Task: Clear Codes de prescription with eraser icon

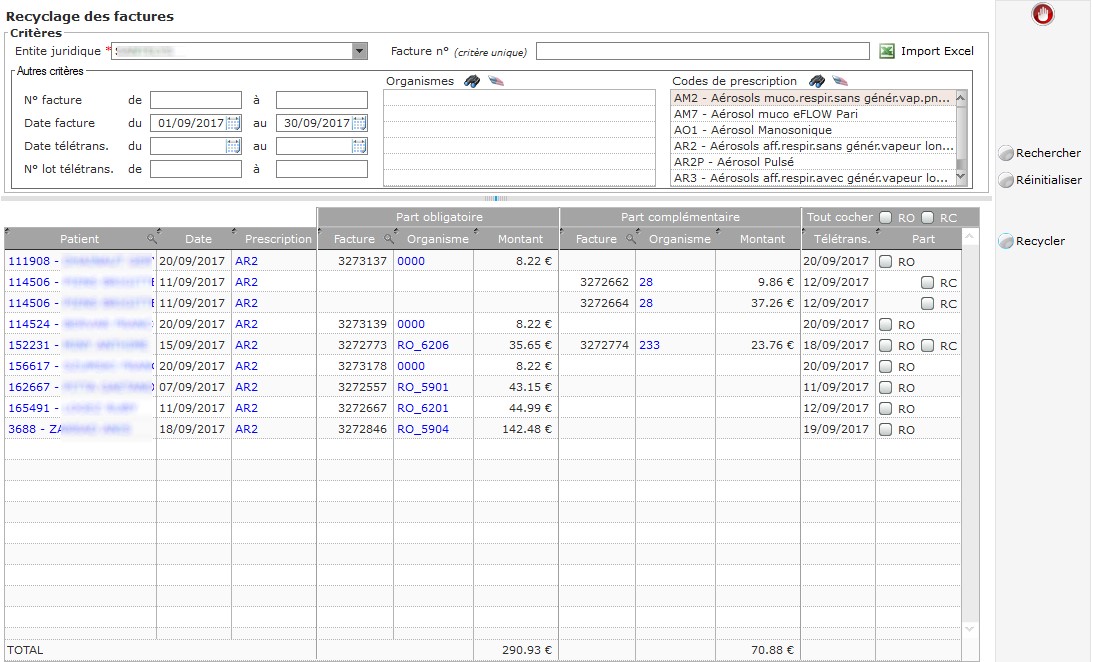Action: point(840,81)
